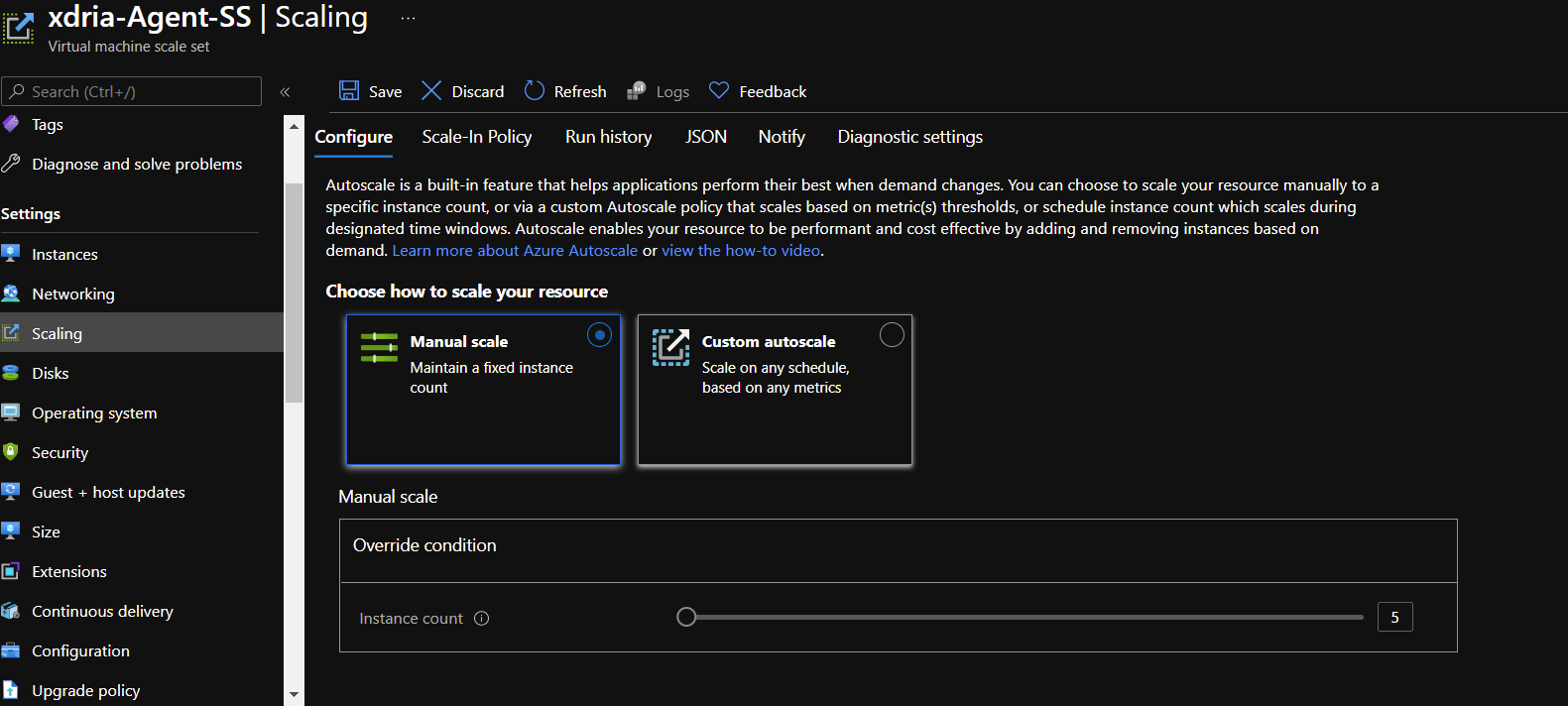This screenshot has height=706, width=1568.
Task: Switch to the Configure tab
Action: coord(354,137)
